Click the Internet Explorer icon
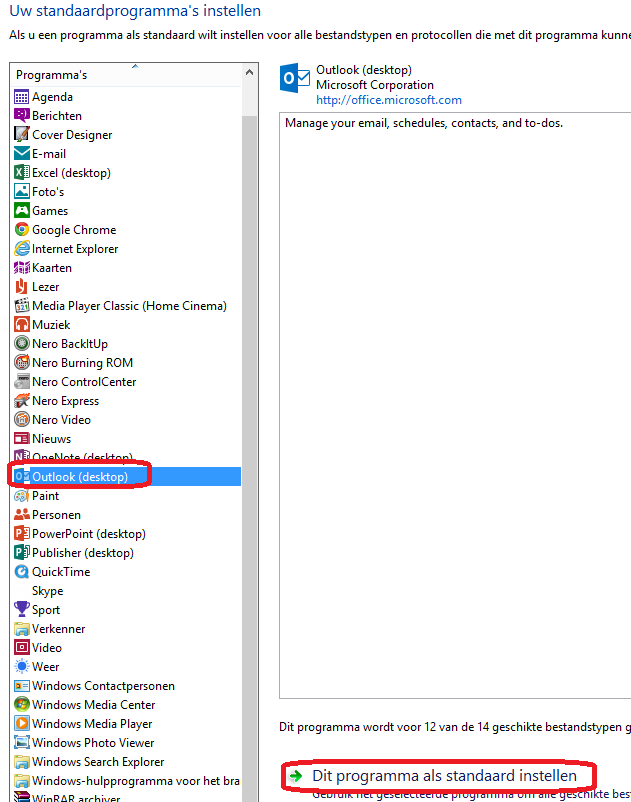 [21, 249]
